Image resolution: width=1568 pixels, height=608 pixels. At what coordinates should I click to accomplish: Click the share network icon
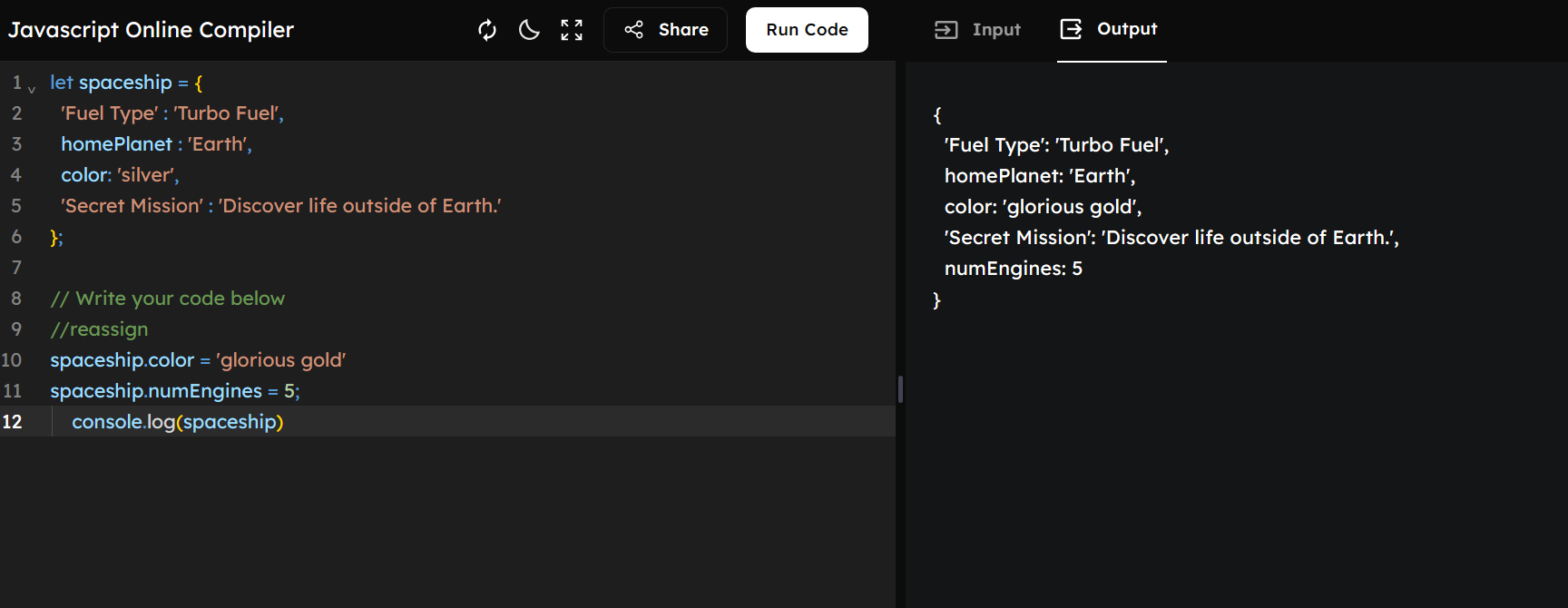tap(633, 30)
